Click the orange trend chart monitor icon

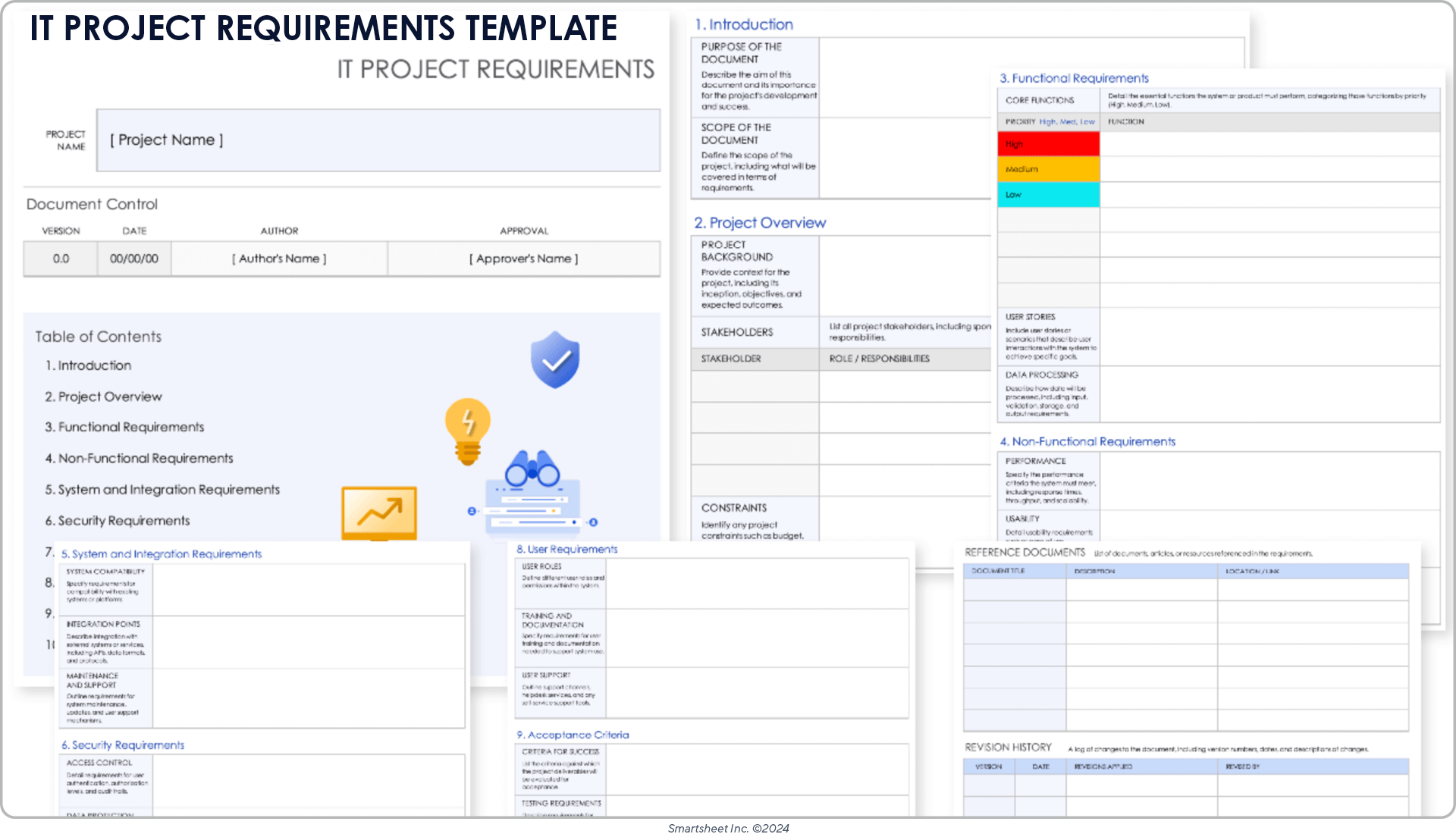coord(379,513)
